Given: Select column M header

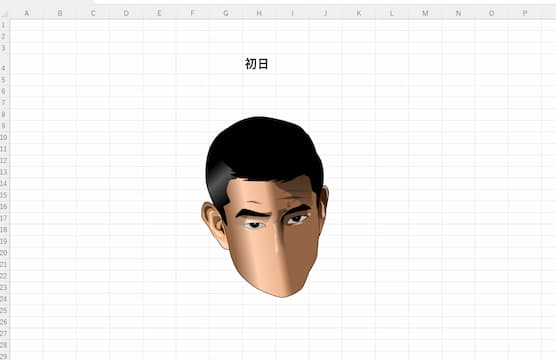Looking at the screenshot, I should [x=425, y=13].
